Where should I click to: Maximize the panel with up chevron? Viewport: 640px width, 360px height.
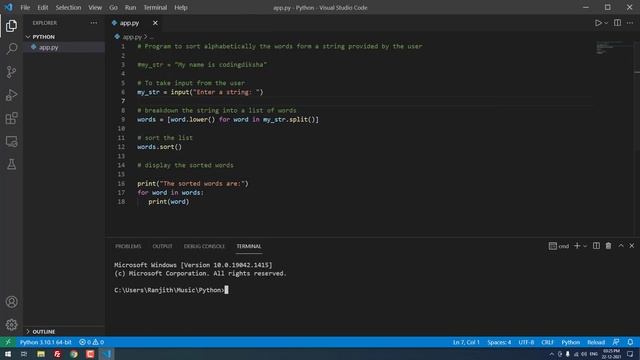pyautogui.click(x=621, y=246)
